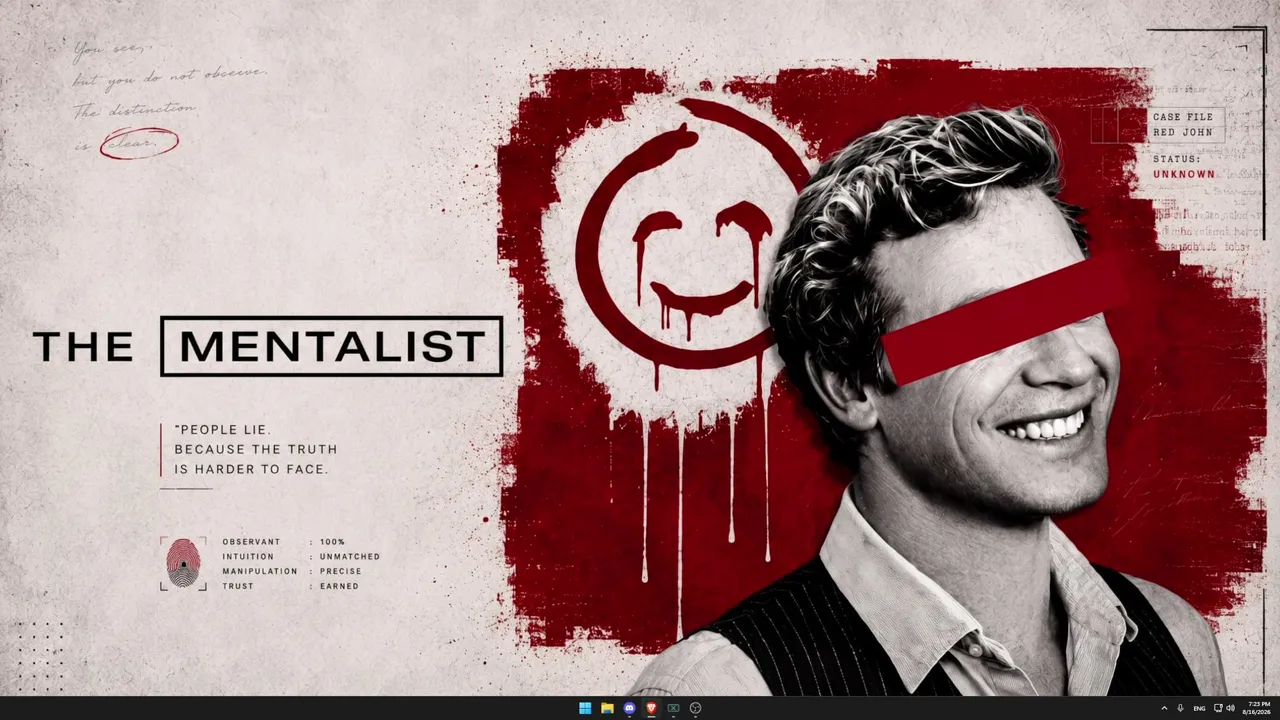Open the Windows Start menu
The image size is (1280, 720).
coord(585,708)
